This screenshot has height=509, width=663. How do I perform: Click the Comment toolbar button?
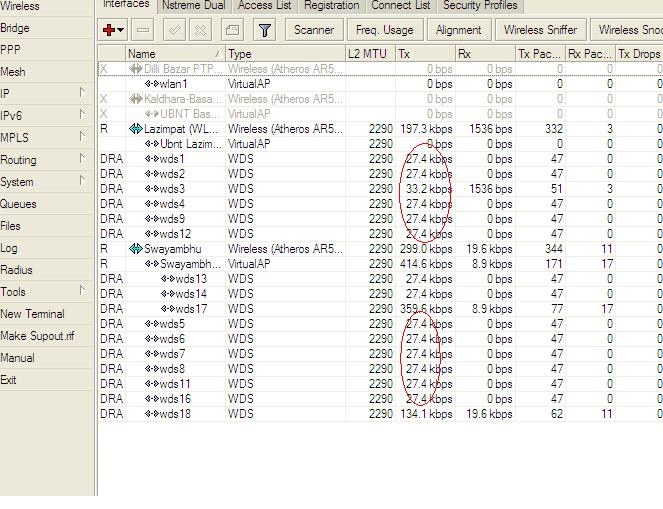(232, 30)
